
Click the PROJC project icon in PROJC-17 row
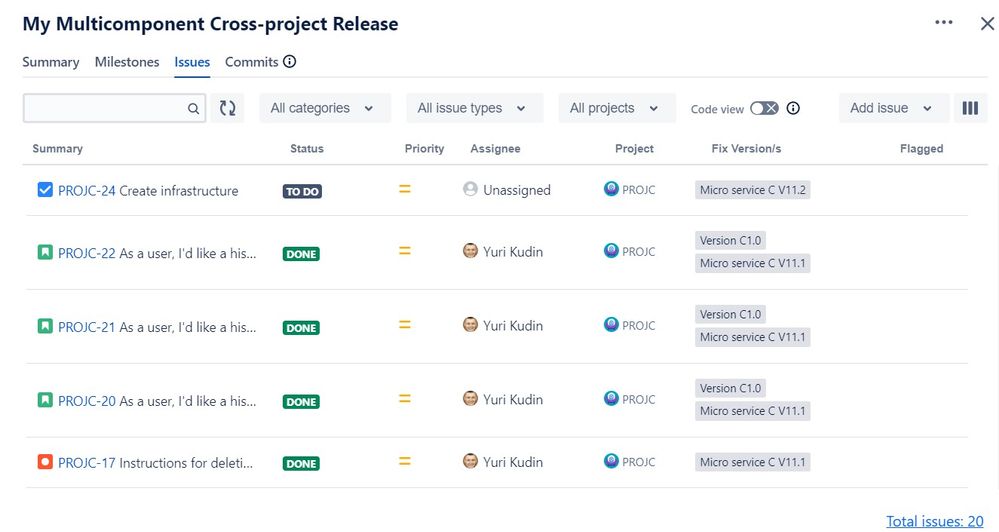[x=611, y=461]
